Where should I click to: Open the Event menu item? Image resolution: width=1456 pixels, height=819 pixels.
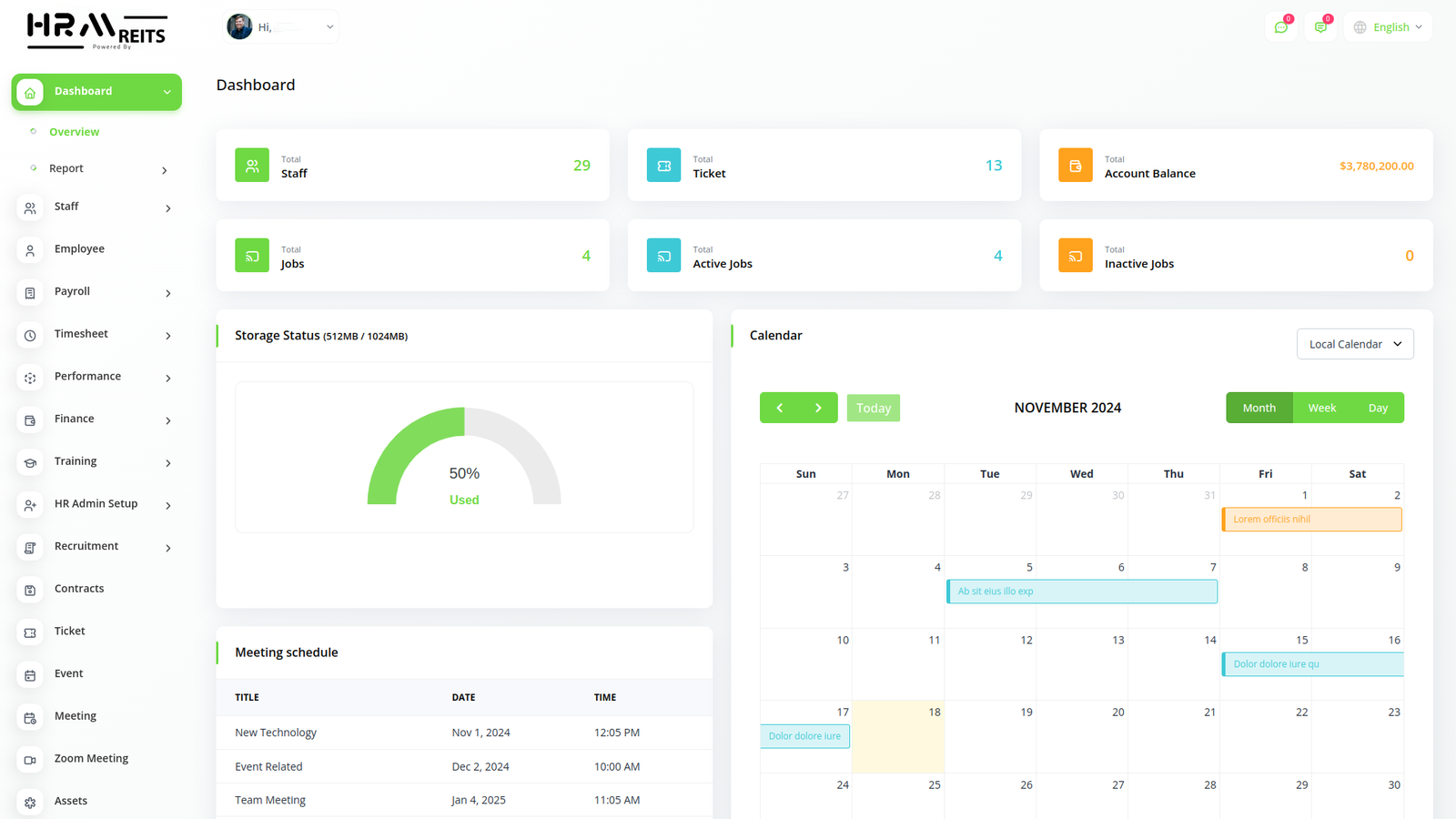click(x=68, y=673)
